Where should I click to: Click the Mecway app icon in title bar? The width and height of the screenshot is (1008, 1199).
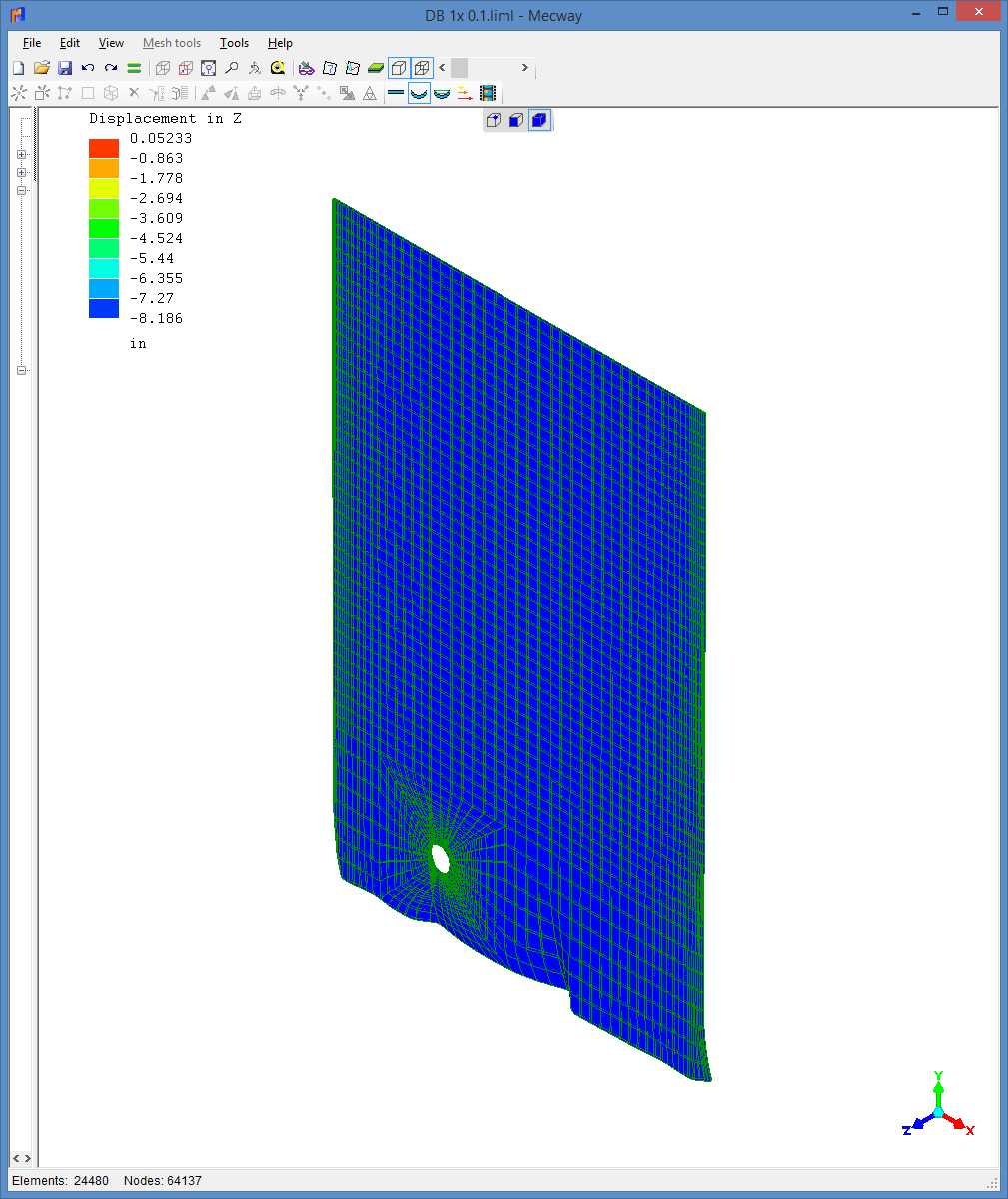(17, 14)
